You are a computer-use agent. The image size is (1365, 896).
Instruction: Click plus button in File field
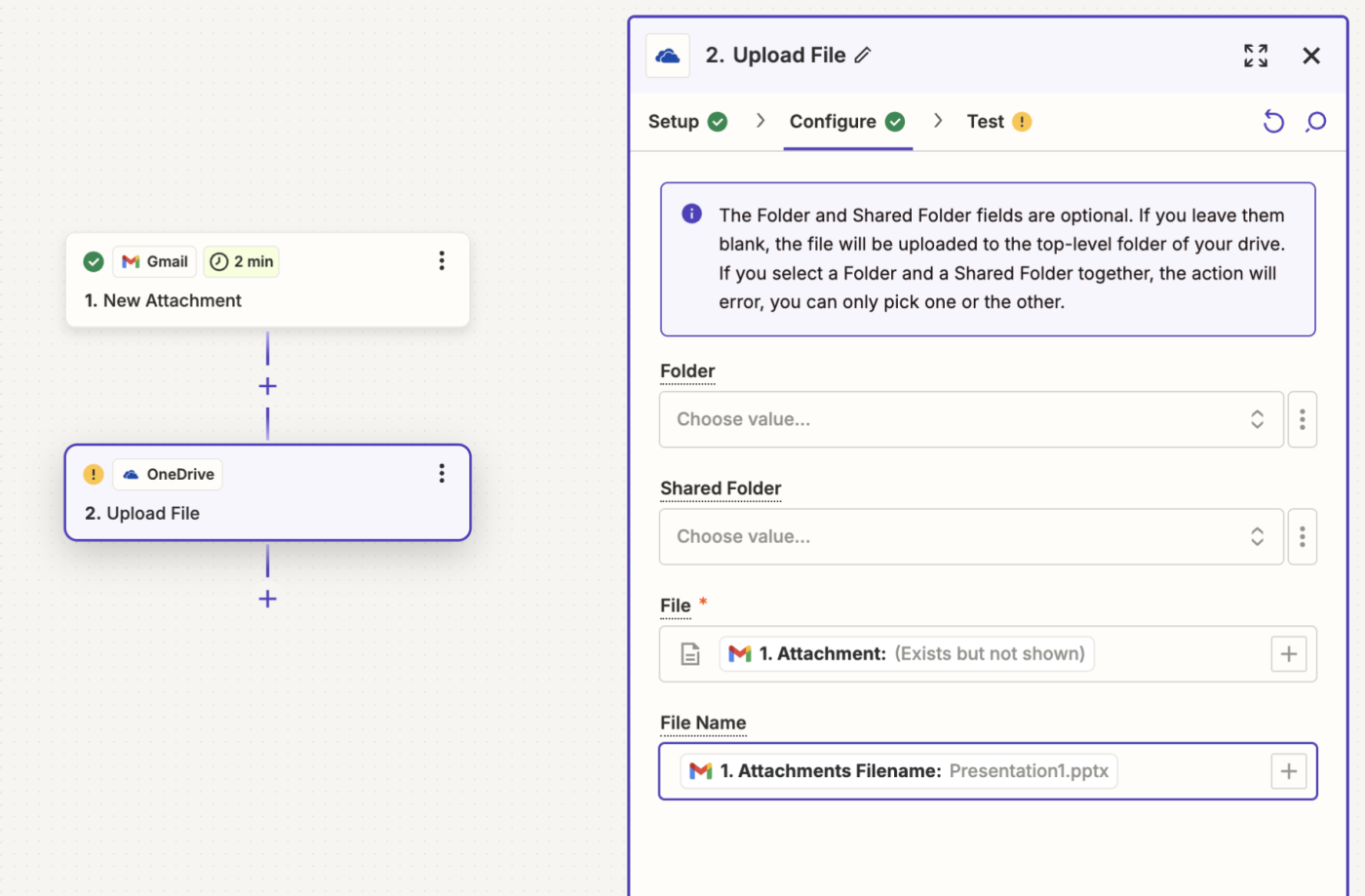1288,654
